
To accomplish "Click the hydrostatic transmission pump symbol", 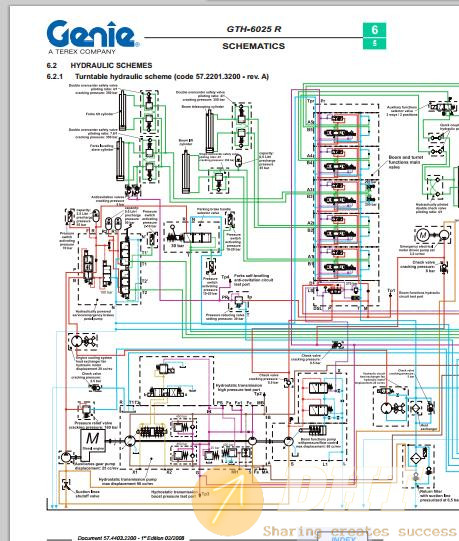I will pos(130,441).
